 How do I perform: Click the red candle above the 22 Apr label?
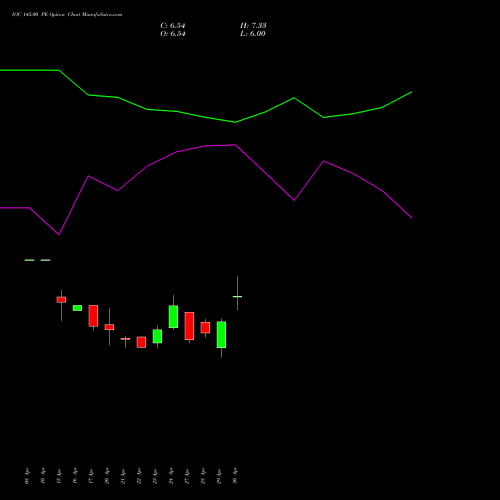pyautogui.click(x=141, y=342)
